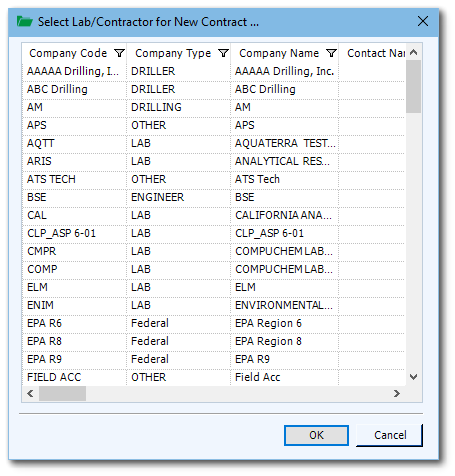The image size is (455, 476).
Task: Click the vertical scrollbar down arrow
Action: (413, 377)
